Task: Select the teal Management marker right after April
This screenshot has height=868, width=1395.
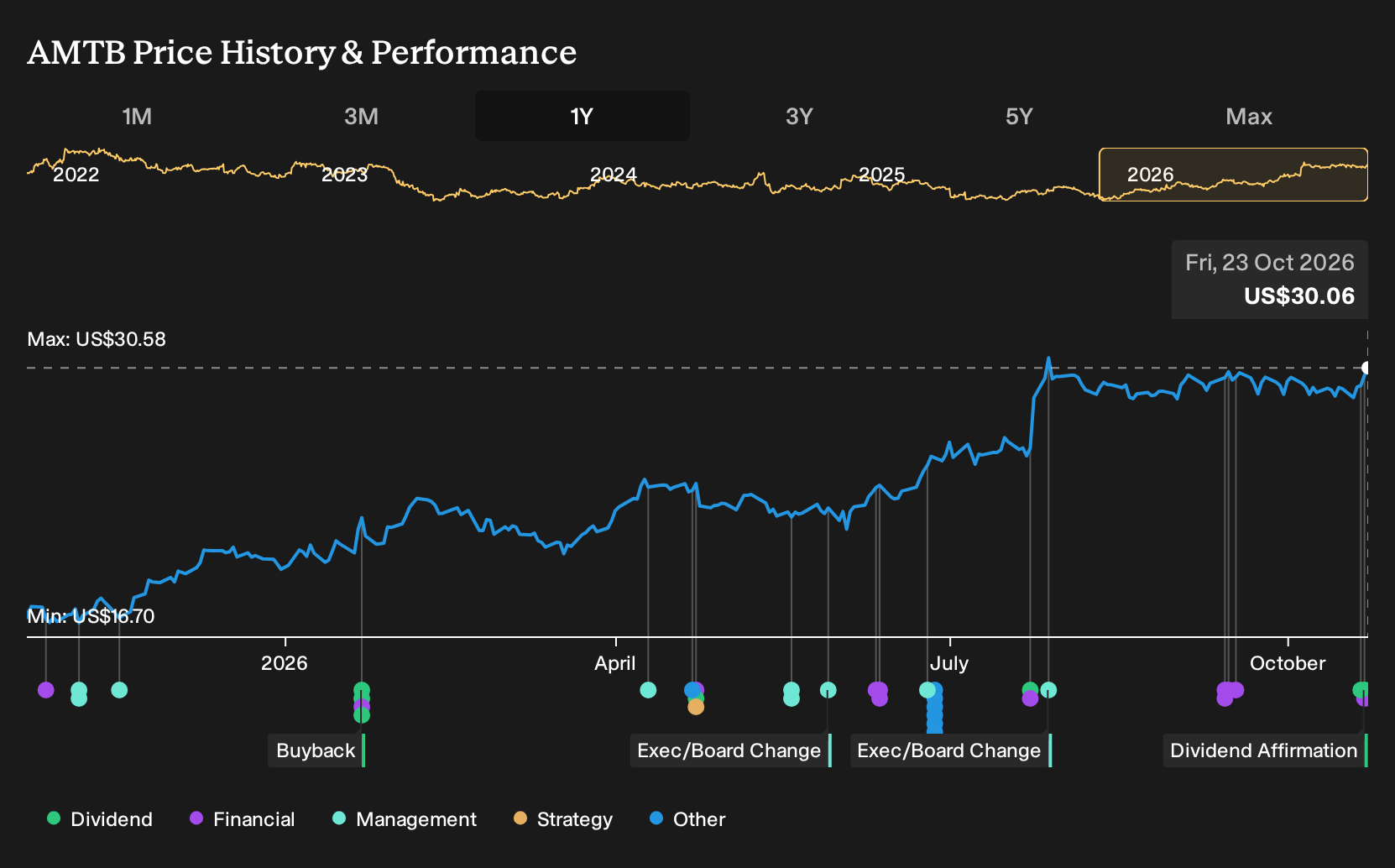Action: coord(648,690)
